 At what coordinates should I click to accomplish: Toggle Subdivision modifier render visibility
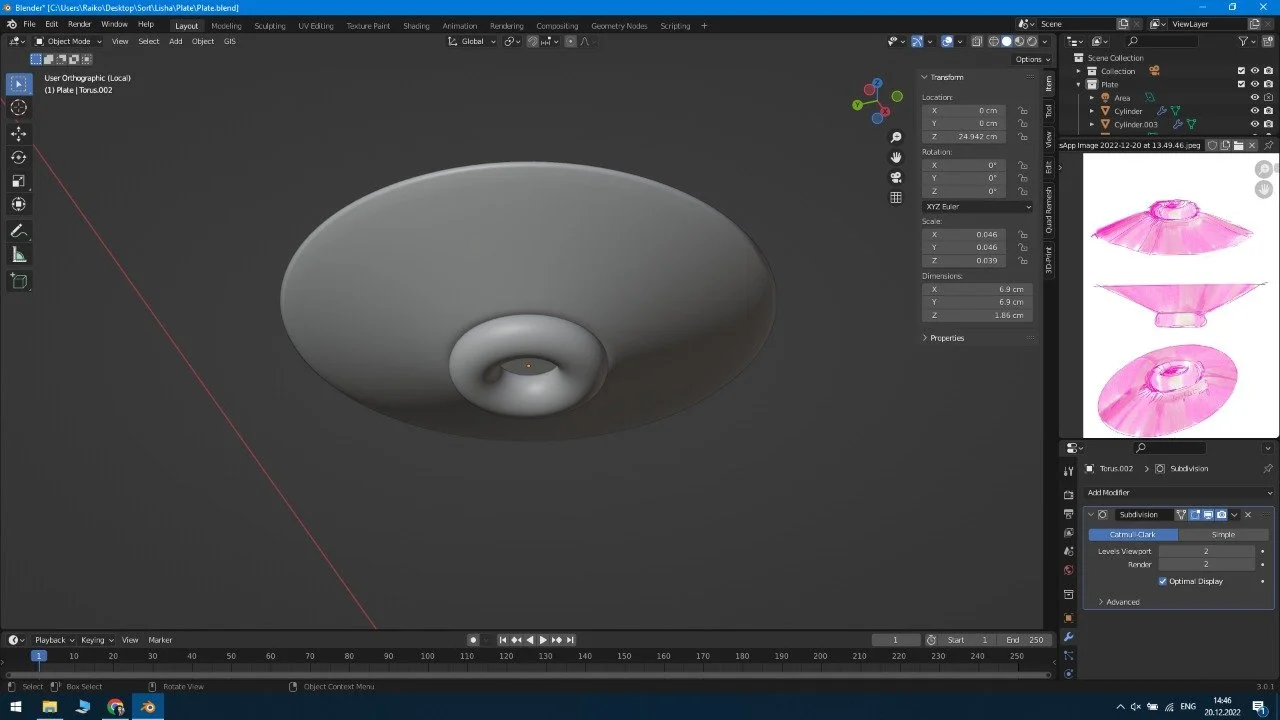(1221, 515)
